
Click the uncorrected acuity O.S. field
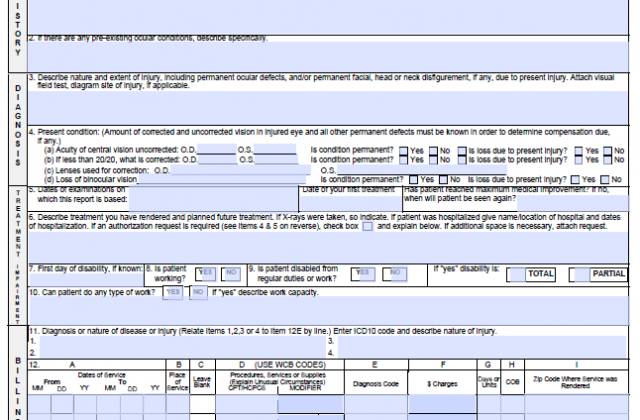275,149
